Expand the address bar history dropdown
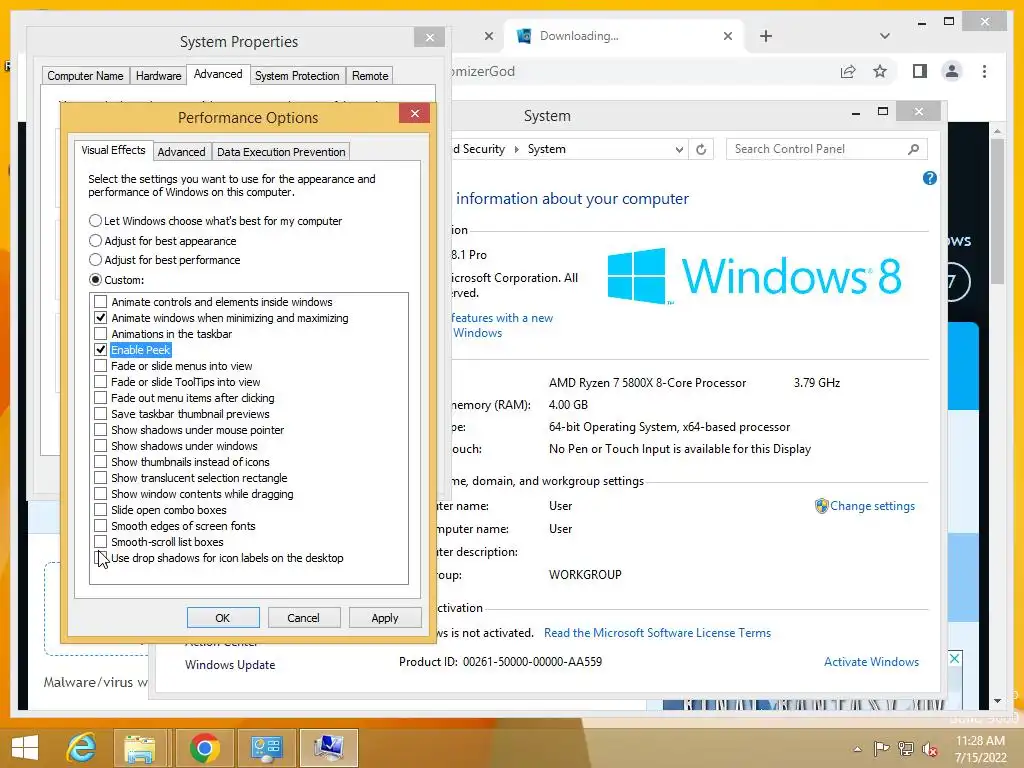This screenshot has width=1024, height=768. tap(679, 150)
